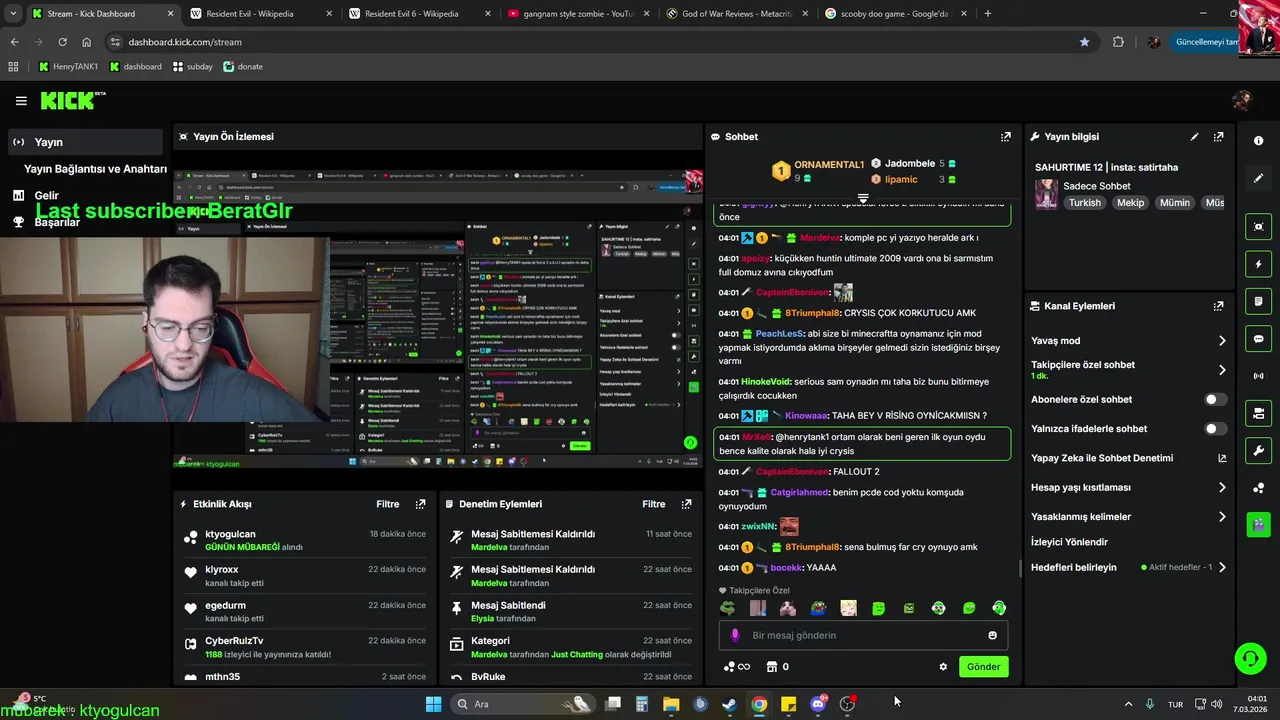Open the shop icon below the message box
This screenshot has height=720, width=1280.
(771, 667)
